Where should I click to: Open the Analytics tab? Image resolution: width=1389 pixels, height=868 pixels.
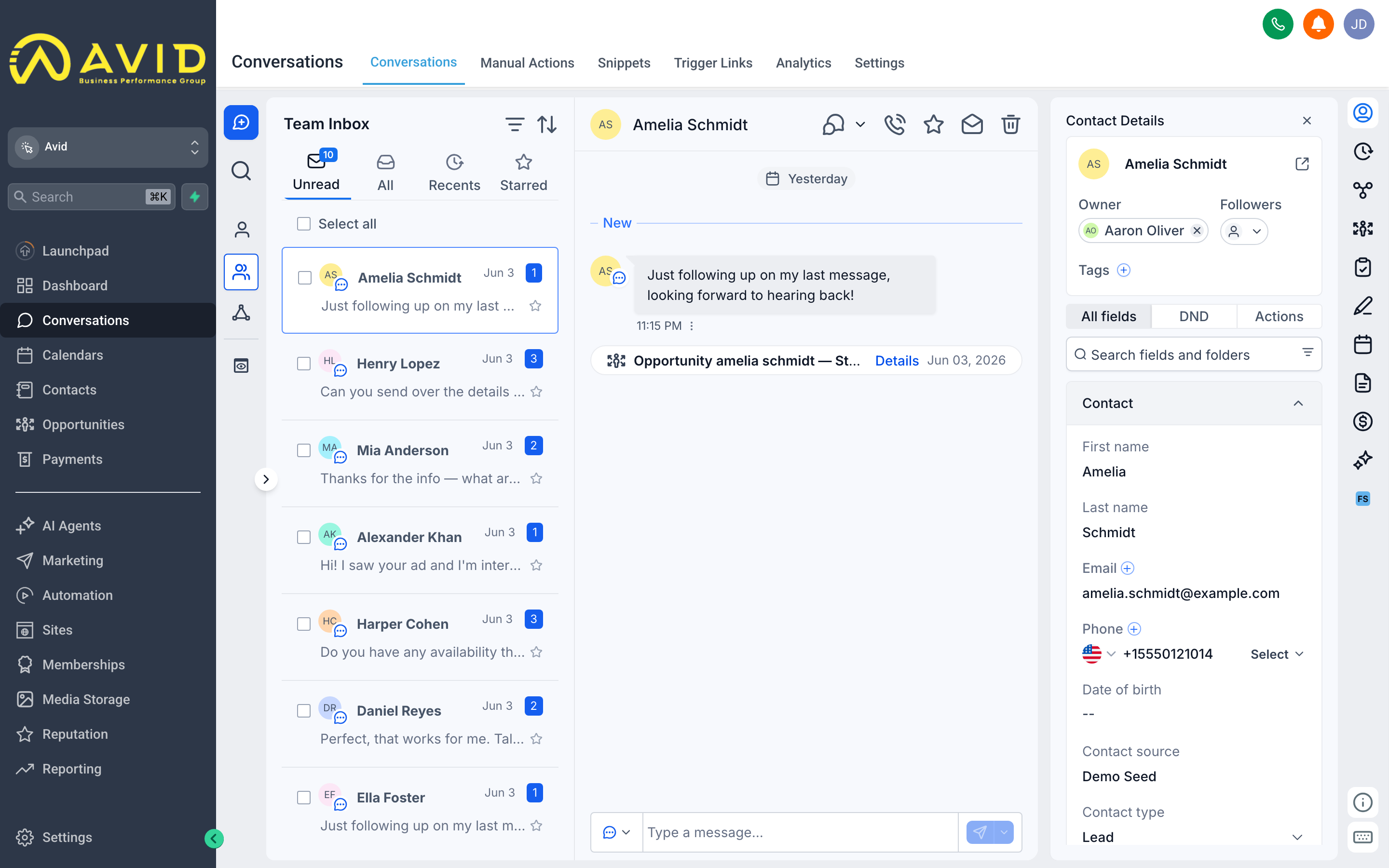(x=803, y=63)
